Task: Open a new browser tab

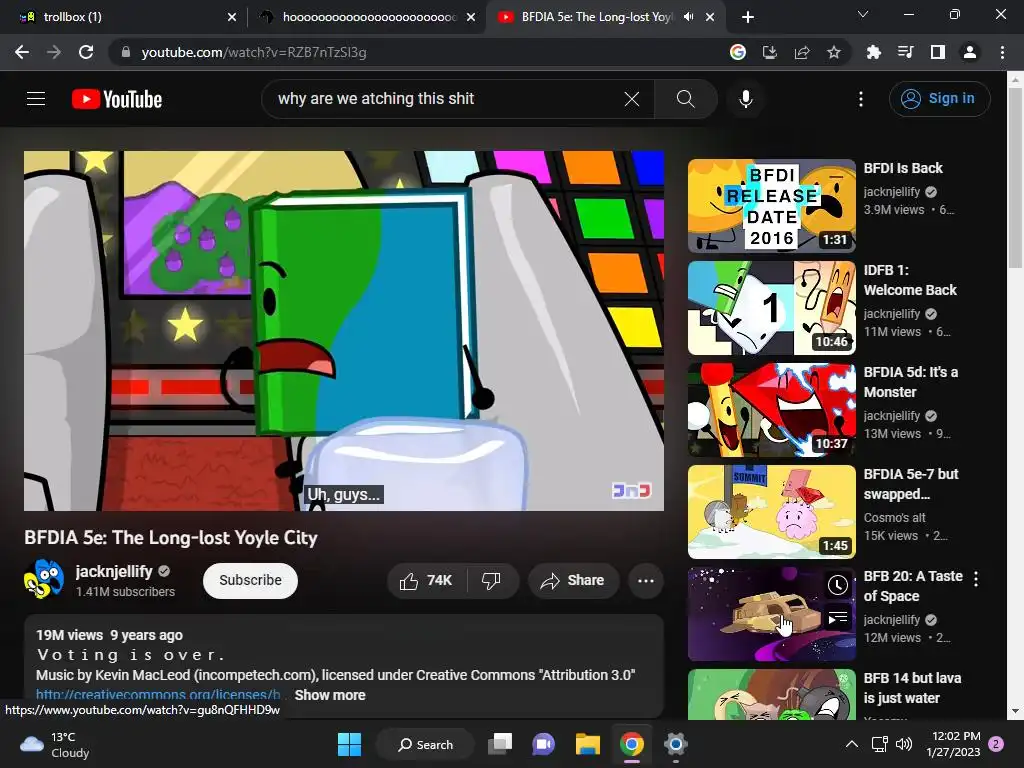Action: click(748, 17)
